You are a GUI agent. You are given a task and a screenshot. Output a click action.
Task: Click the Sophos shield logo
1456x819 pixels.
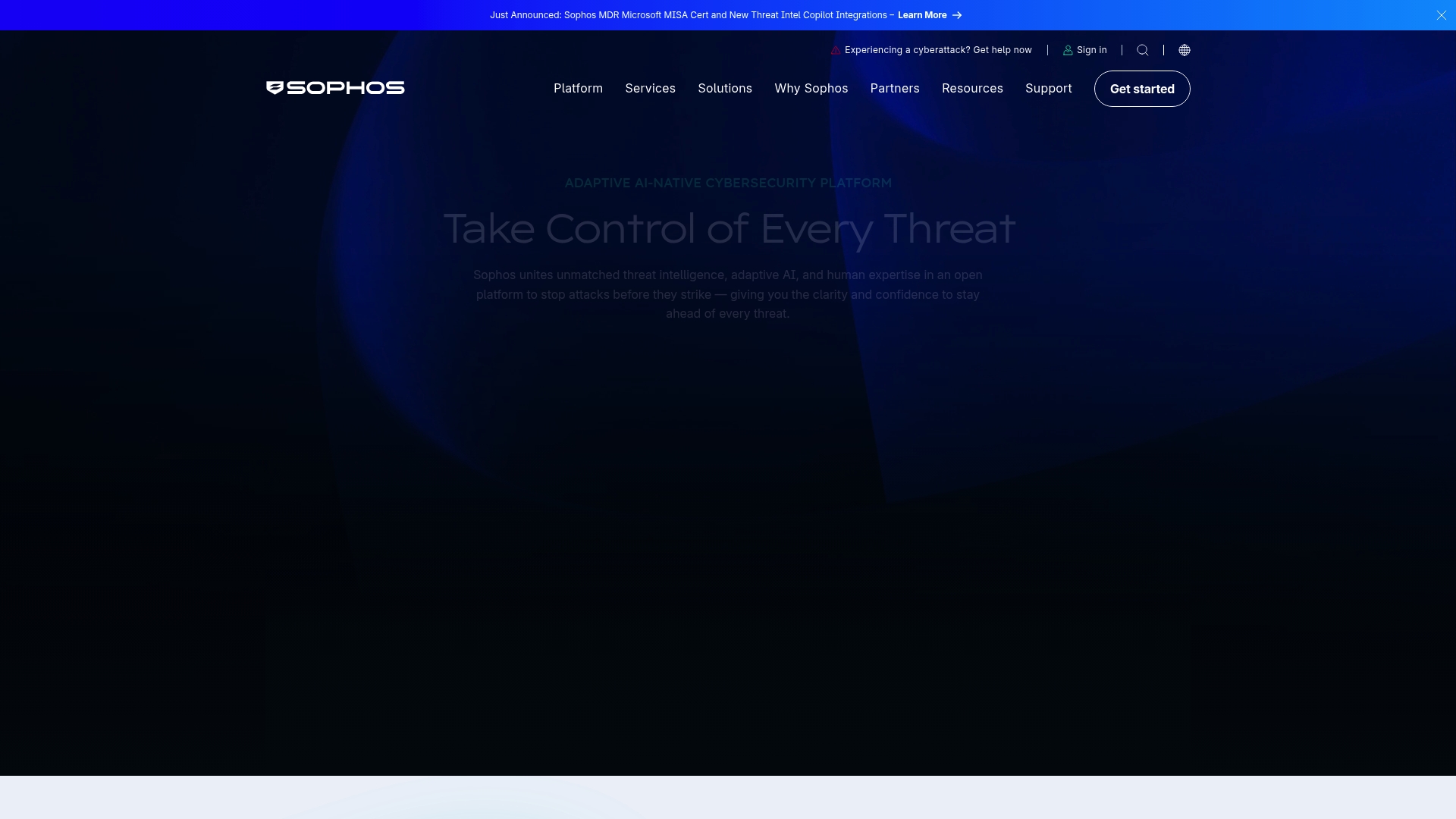[275, 88]
